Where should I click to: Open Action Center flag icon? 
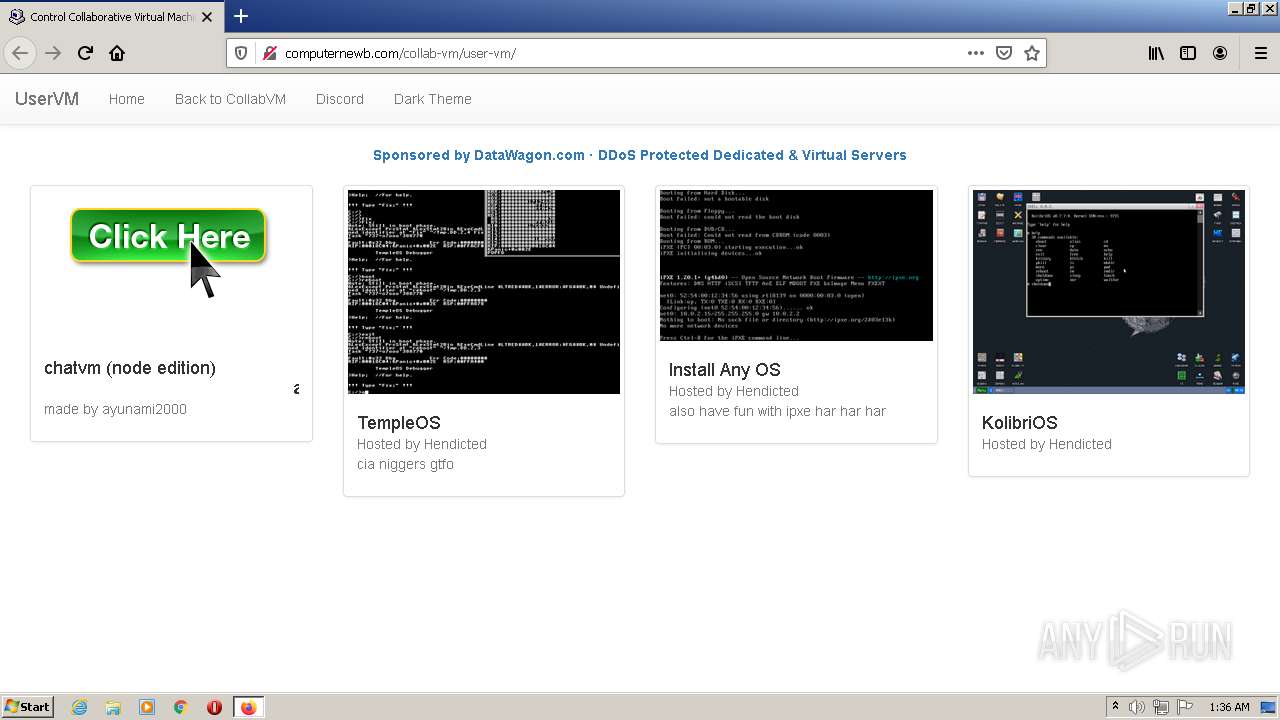click(x=1185, y=707)
